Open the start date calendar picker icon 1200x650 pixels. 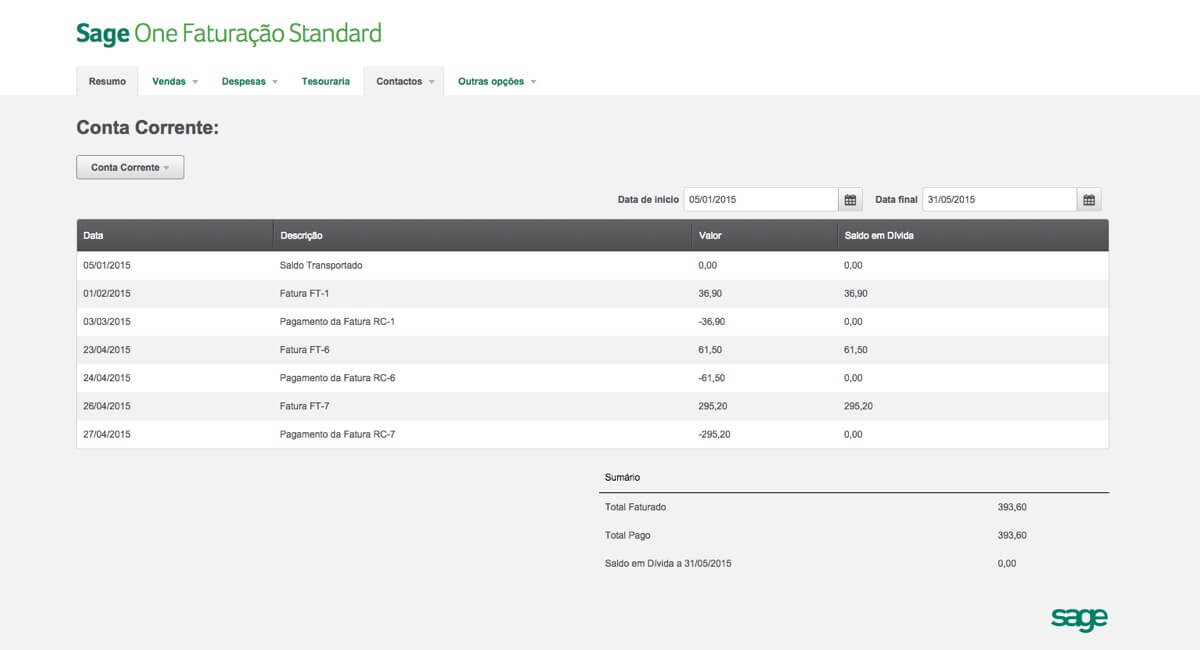pyautogui.click(x=850, y=200)
